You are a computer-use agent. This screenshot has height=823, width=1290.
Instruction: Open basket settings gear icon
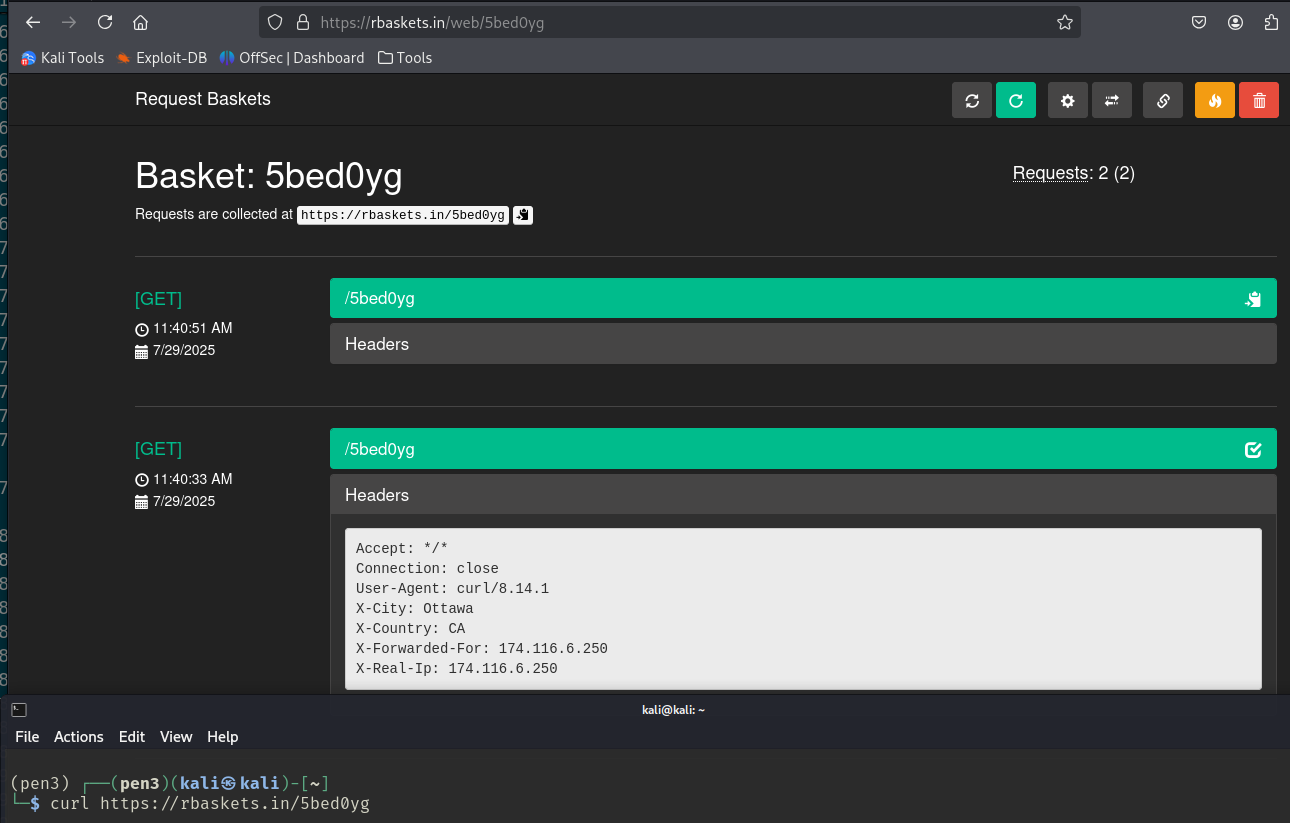click(1067, 100)
